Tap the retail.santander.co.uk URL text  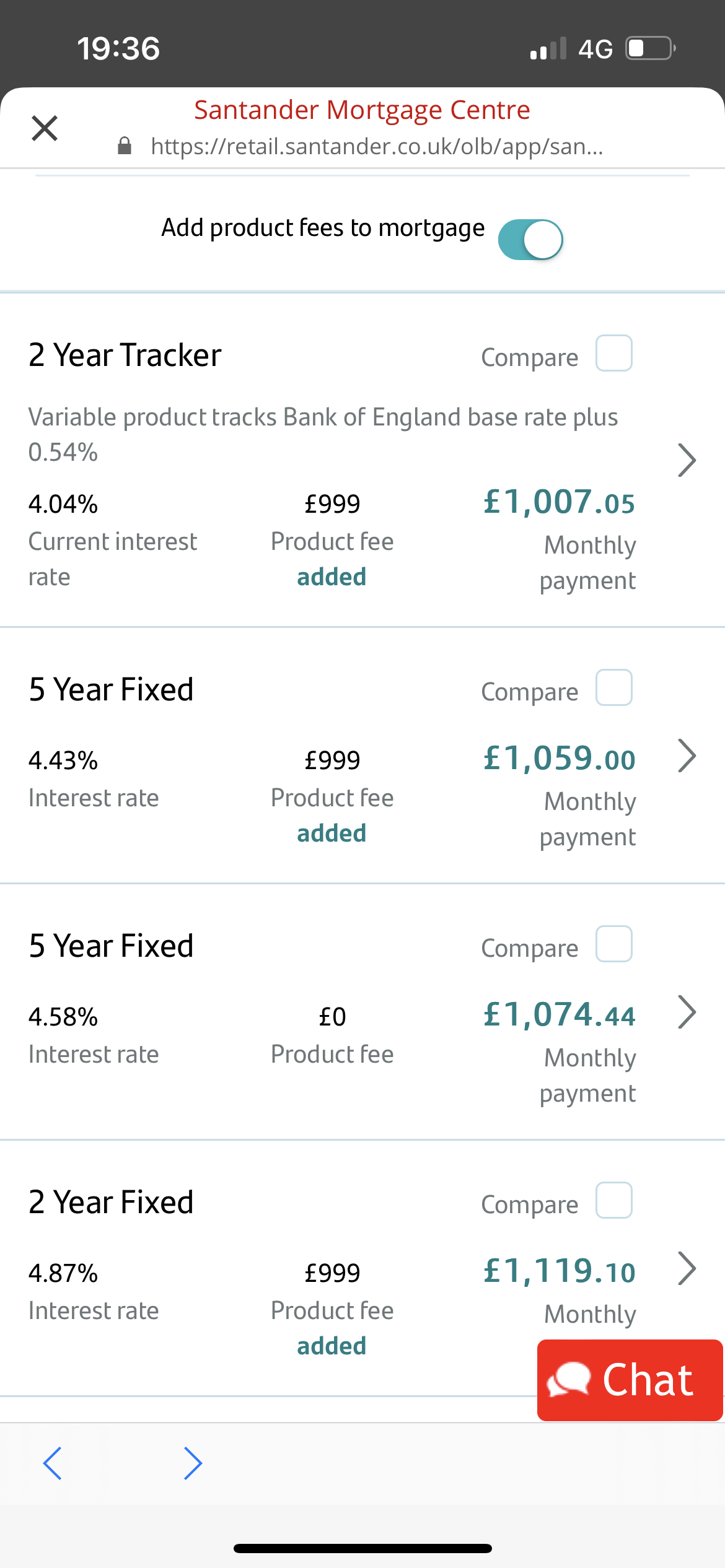[x=377, y=146]
